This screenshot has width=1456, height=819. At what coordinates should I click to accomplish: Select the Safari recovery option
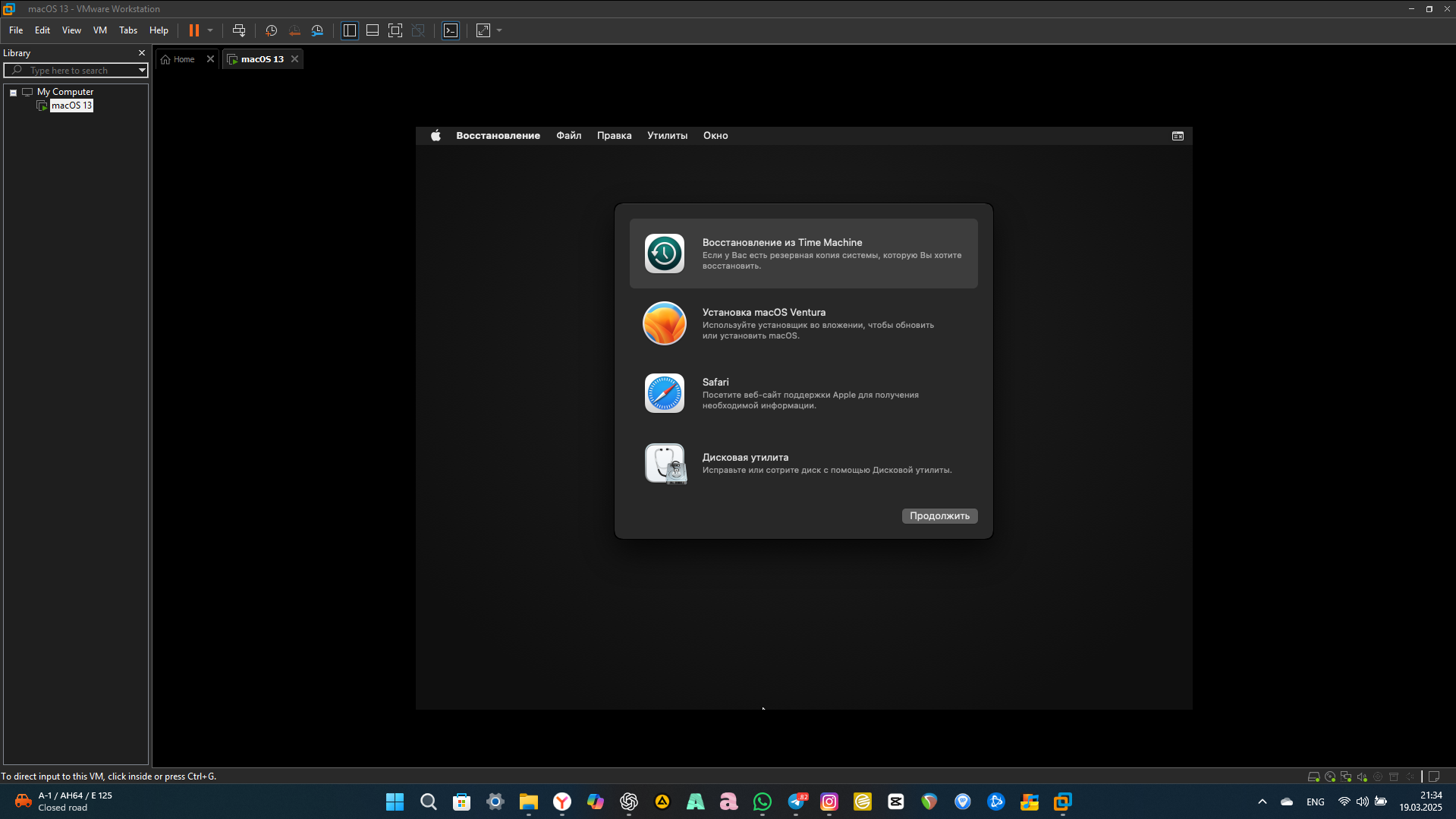803,393
